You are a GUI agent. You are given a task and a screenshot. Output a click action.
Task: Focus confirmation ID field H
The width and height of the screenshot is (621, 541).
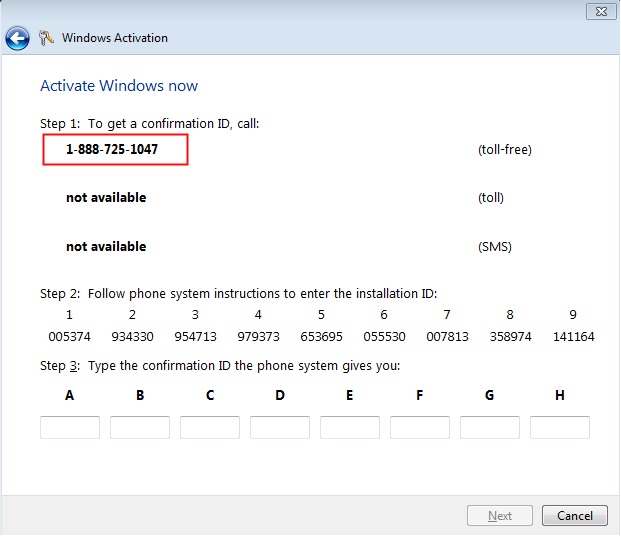[x=560, y=427]
